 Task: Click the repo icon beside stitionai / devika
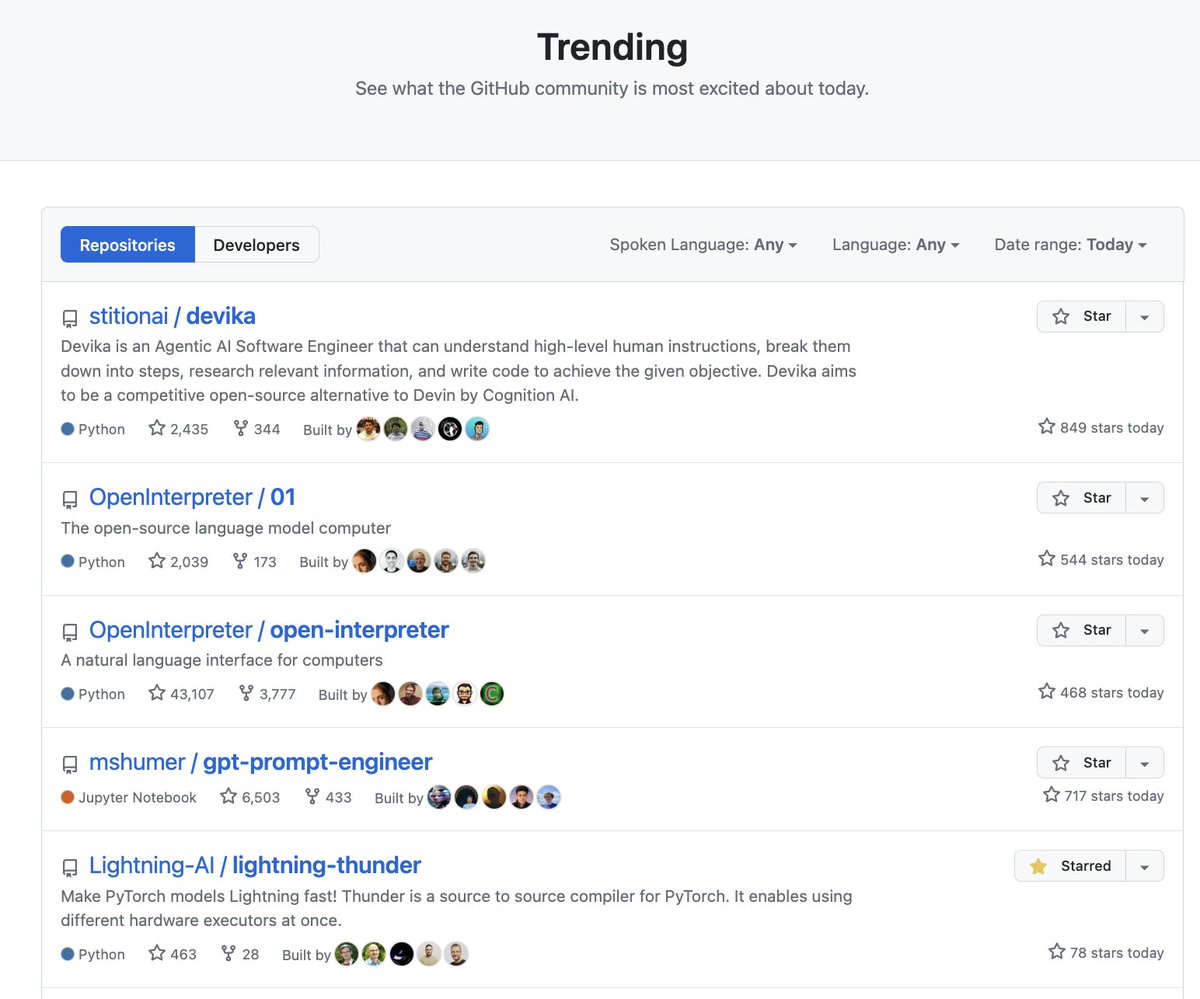[70, 318]
